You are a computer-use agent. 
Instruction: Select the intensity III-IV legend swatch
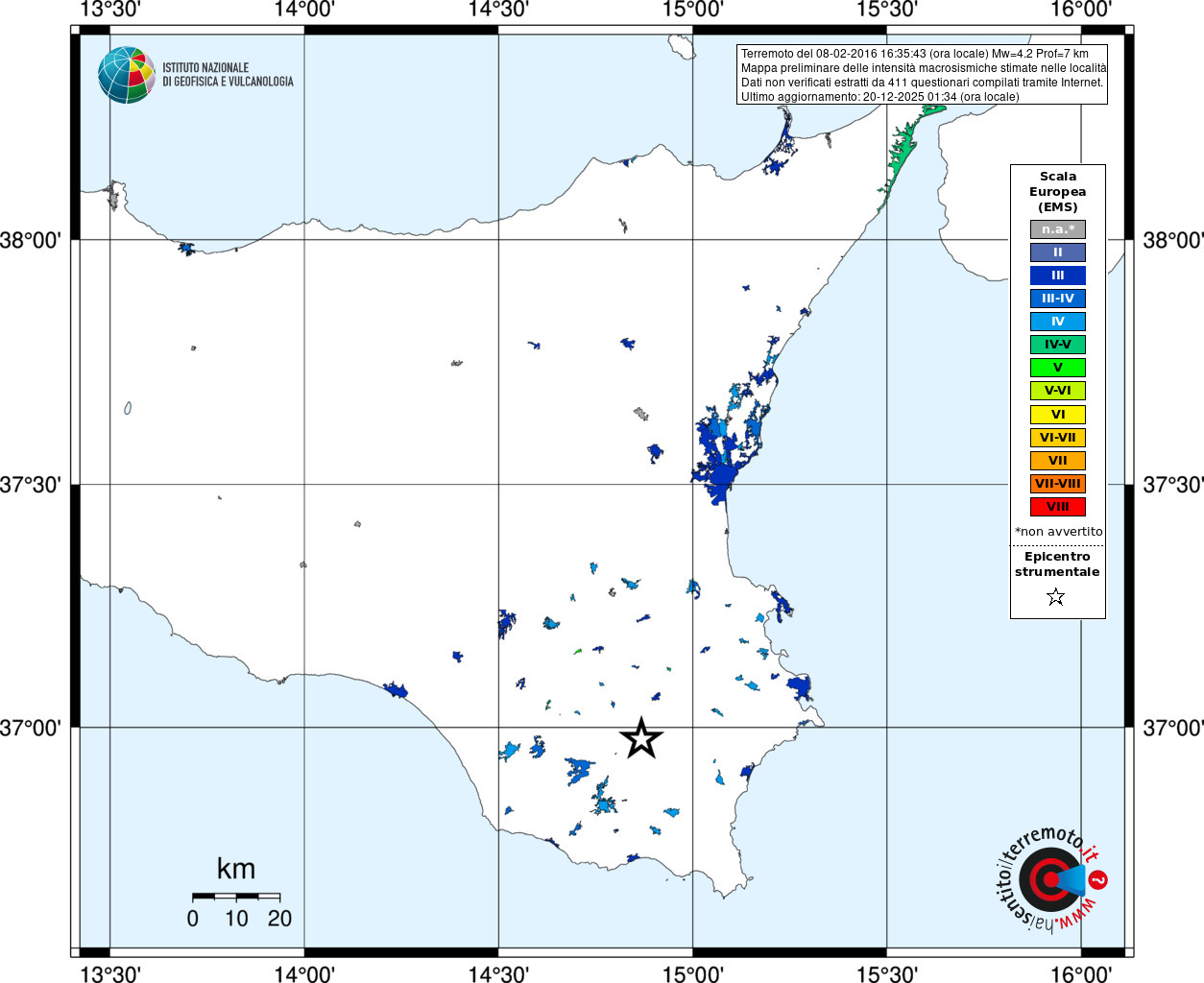coord(1058,299)
